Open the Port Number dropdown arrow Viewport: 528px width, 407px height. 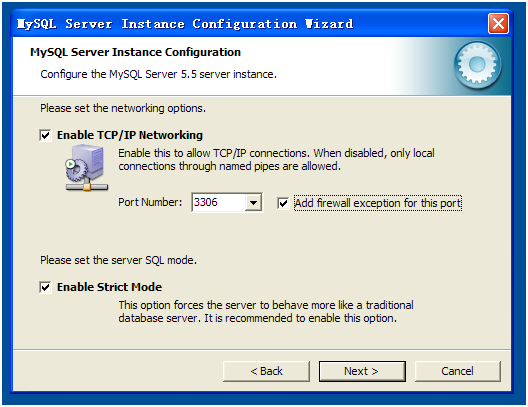pyautogui.click(x=253, y=202)
